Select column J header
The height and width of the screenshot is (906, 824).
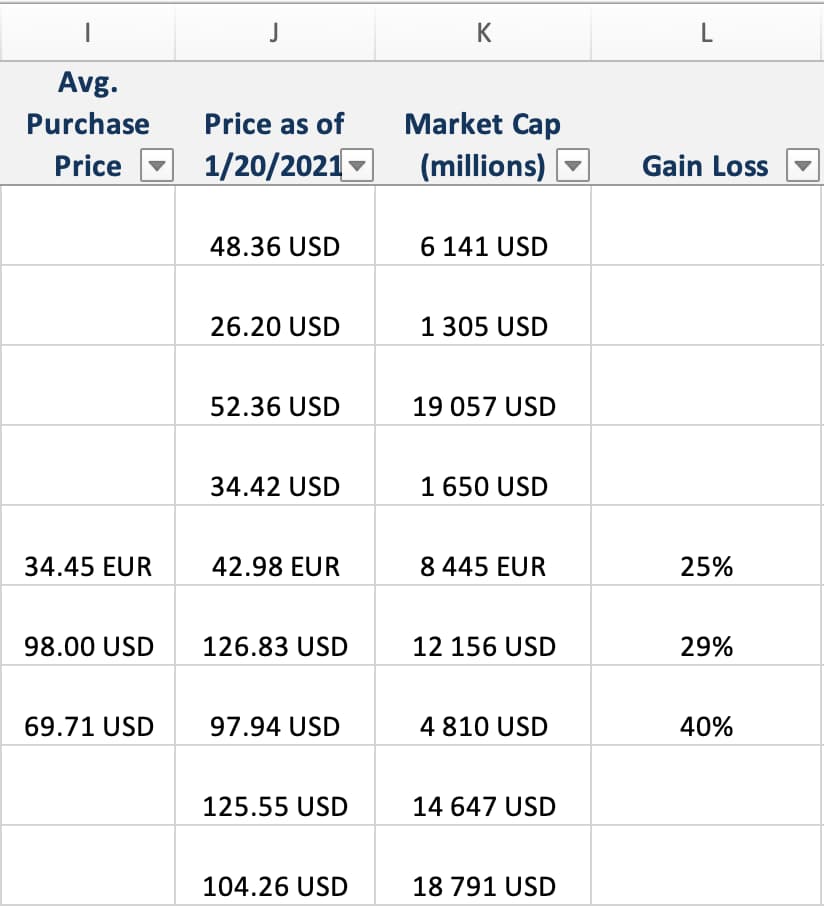275,33
